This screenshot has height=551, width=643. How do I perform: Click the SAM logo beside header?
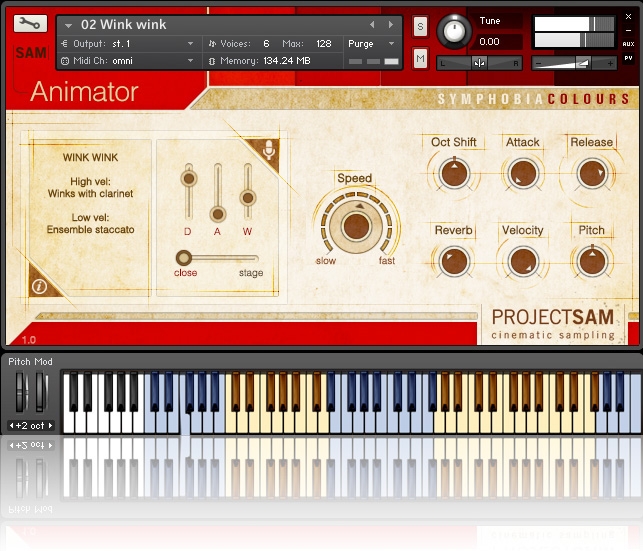pos(31,53)
